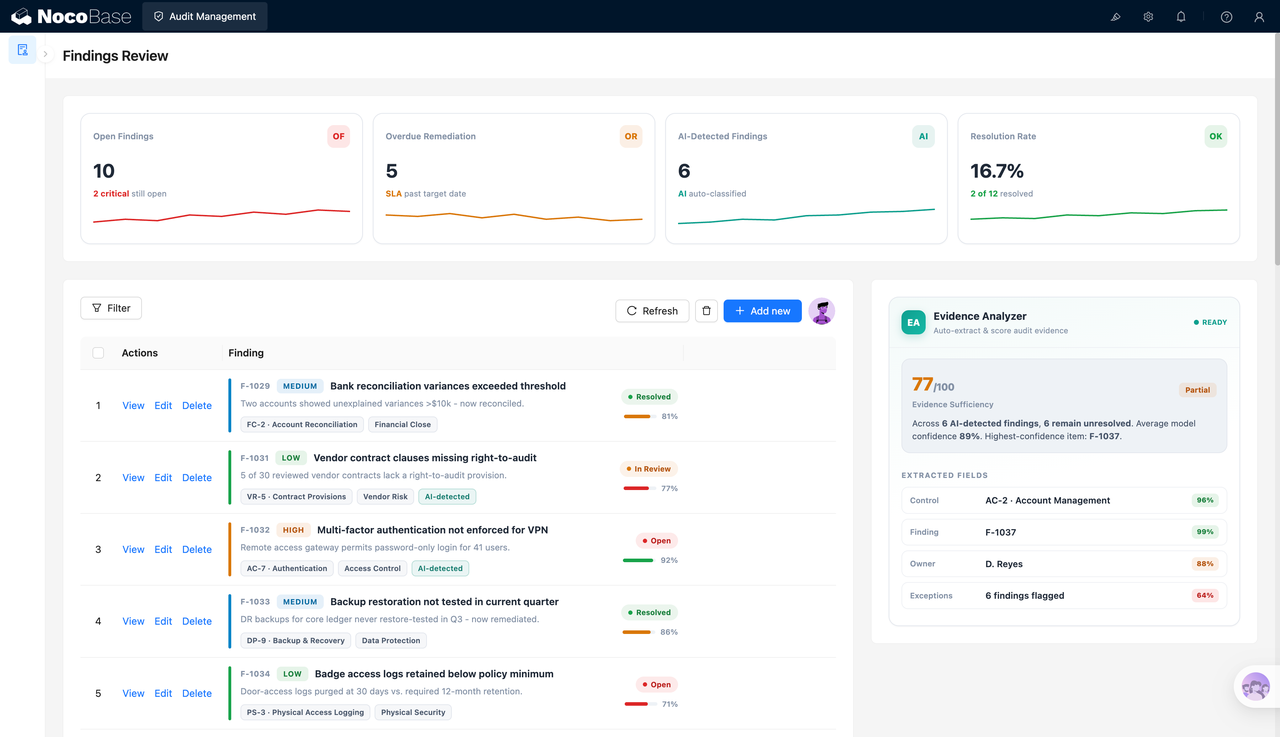The image size is (1280, 737).
Task: View finding F-1032
Action: (x=133, y=550)
